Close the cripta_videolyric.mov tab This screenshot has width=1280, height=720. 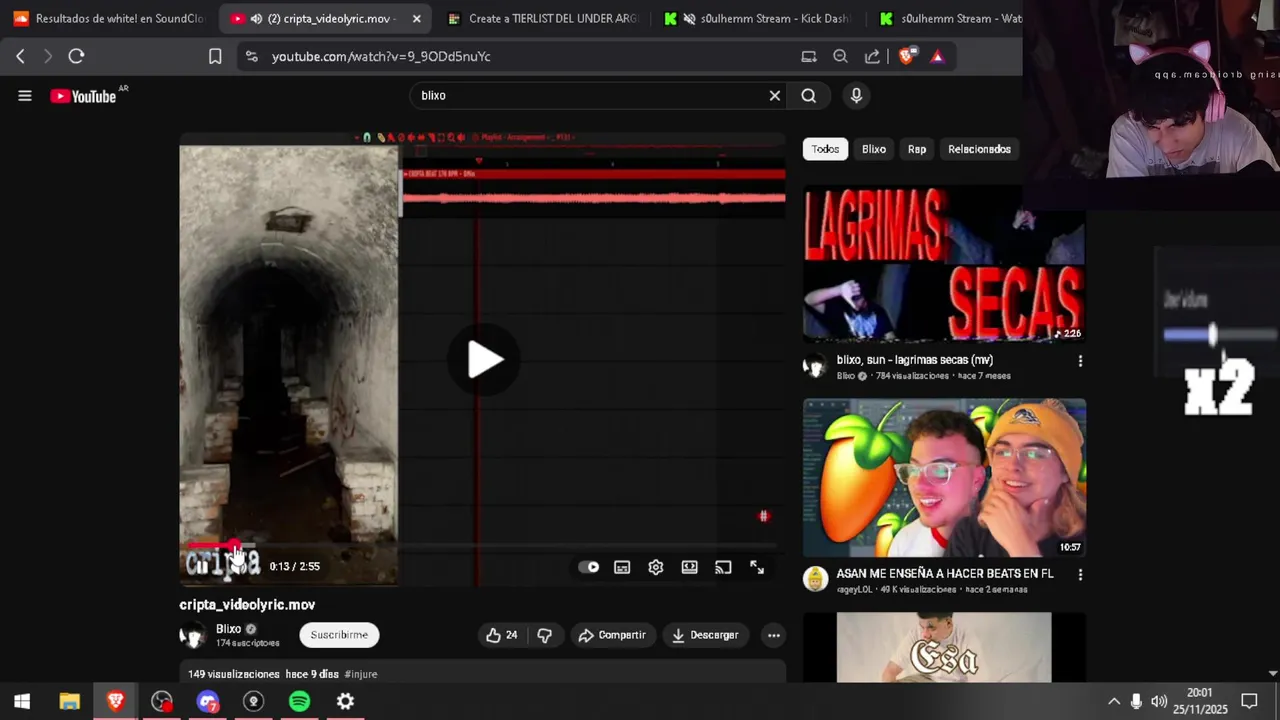pyautogui.click(x=416, y=19)
